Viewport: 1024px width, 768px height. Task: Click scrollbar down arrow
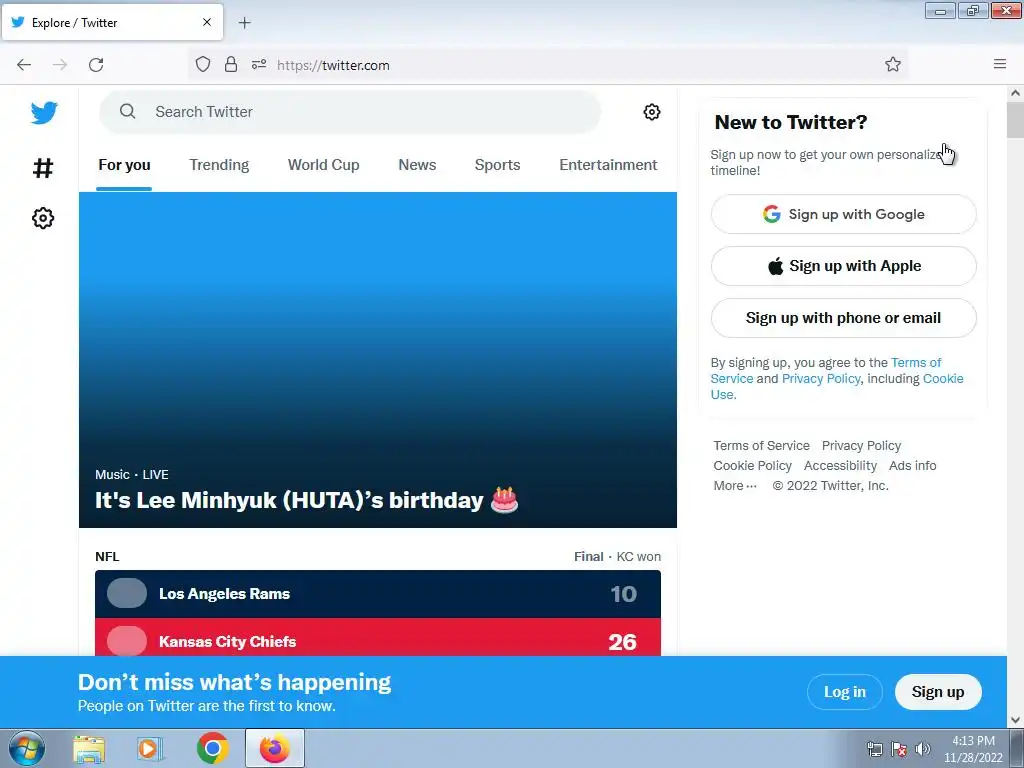(1015, 720)
